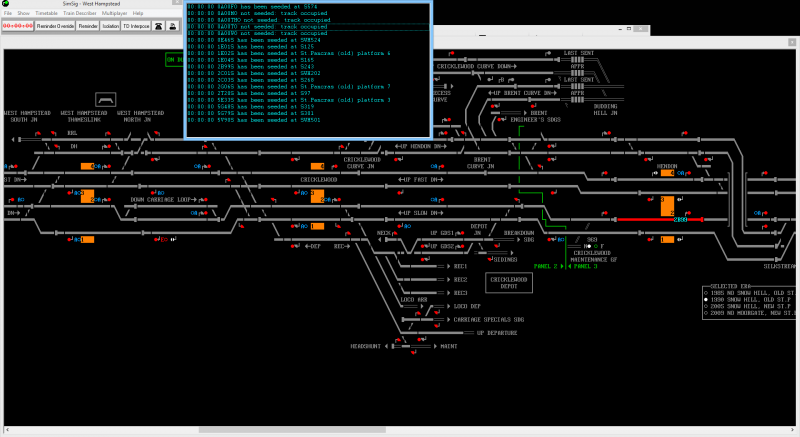Click the green ON DU indicator box
Screen dimensions: 800x437
[174, 60]
